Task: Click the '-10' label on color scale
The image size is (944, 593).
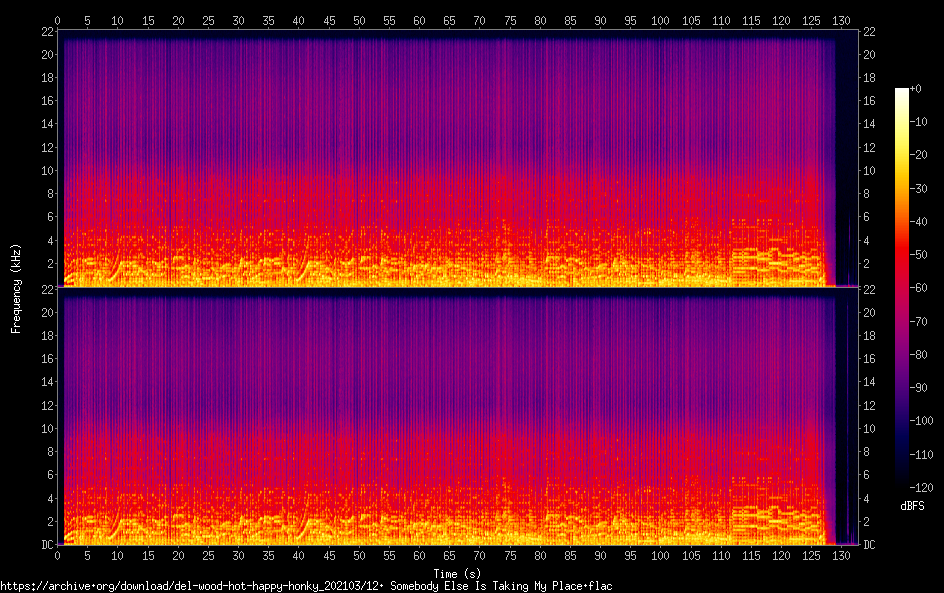Action: [918, 122]
